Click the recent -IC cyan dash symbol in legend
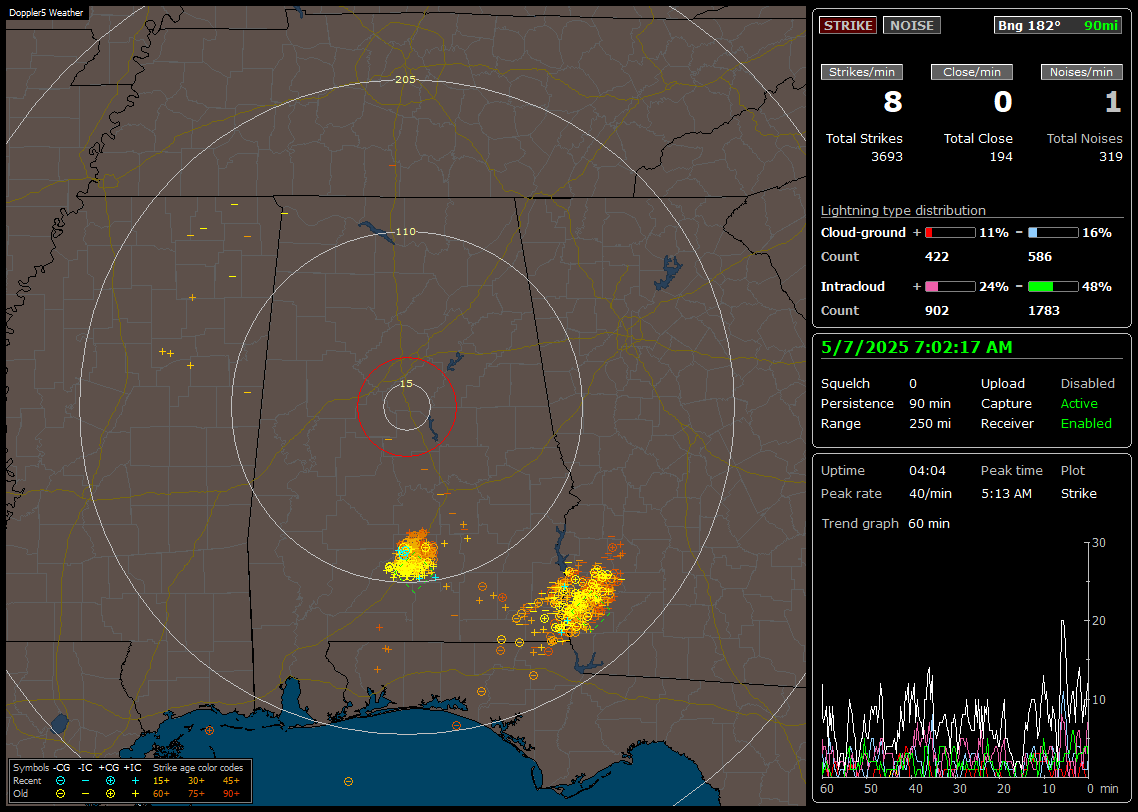Image resolution: width=1138 pixels, height=812 pixels. coord(85,781)
